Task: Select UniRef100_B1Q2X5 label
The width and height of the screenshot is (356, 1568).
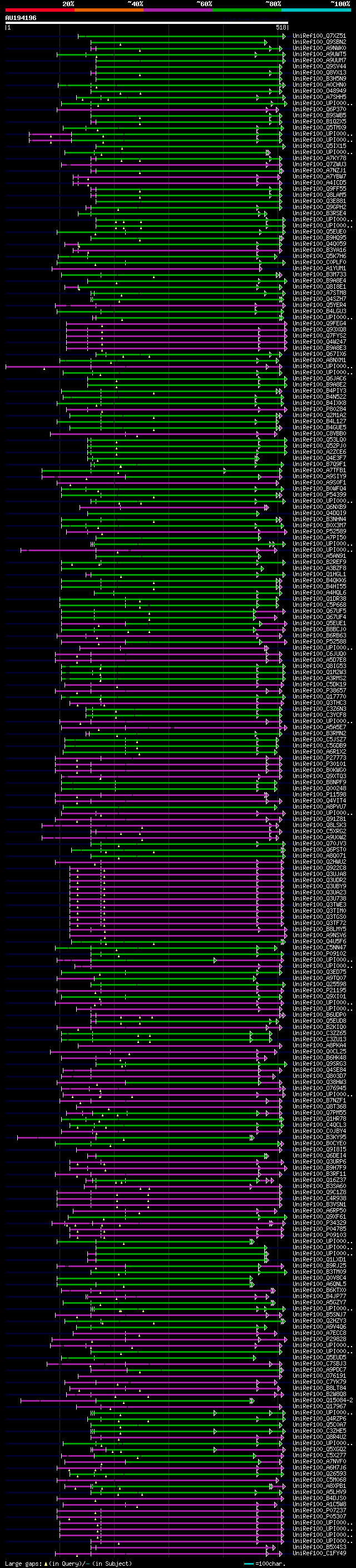Action: [319, 122]
